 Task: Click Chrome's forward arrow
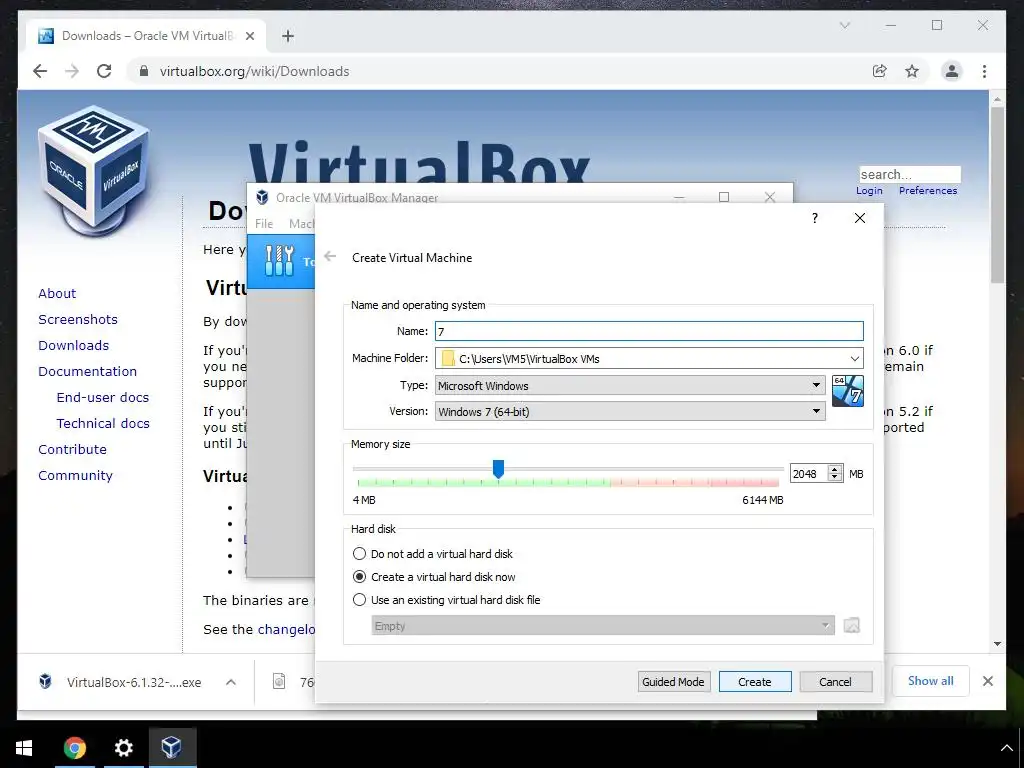72,71
